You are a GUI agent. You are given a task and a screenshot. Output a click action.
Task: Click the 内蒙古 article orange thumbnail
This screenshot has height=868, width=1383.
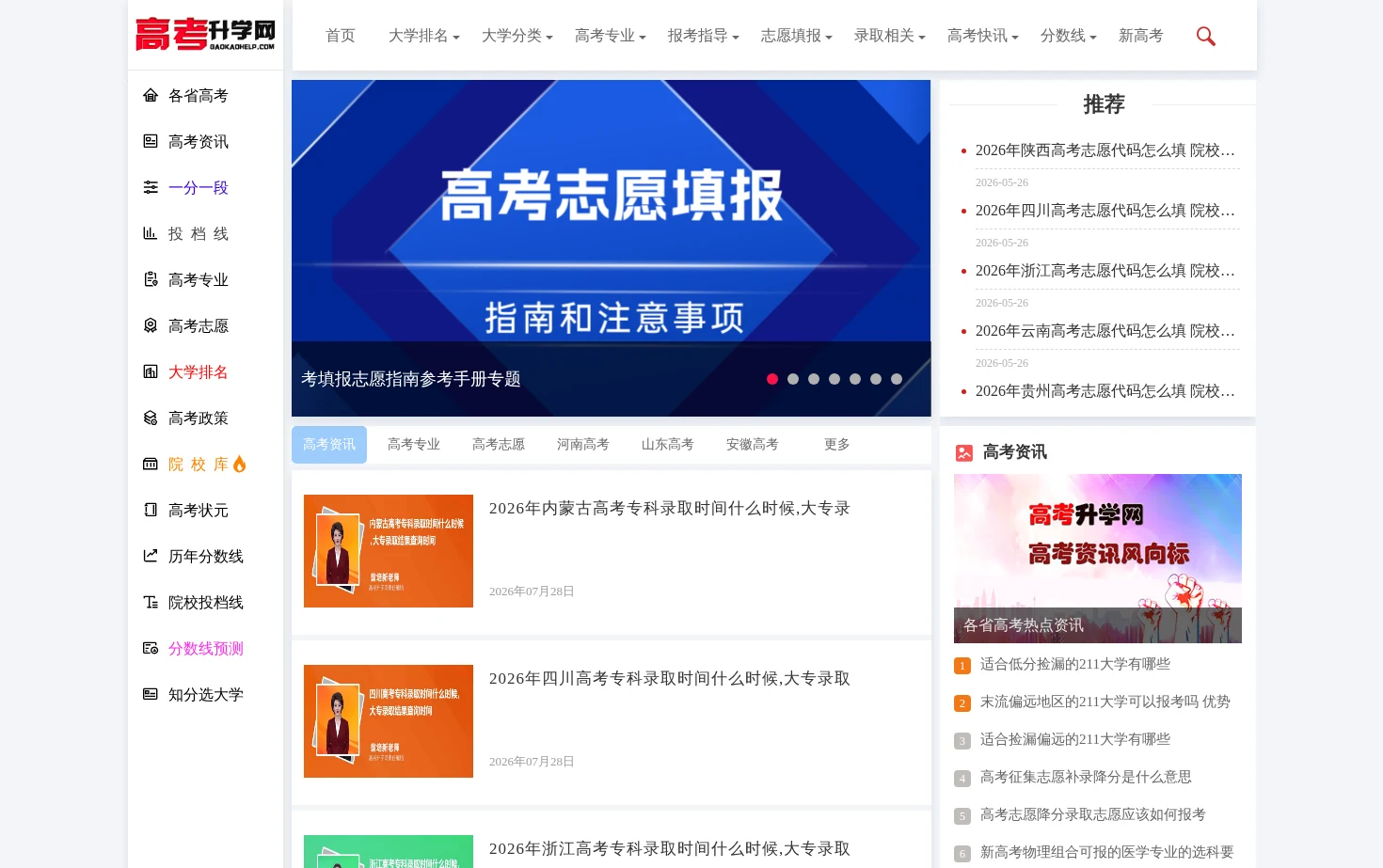click(389, 551)
